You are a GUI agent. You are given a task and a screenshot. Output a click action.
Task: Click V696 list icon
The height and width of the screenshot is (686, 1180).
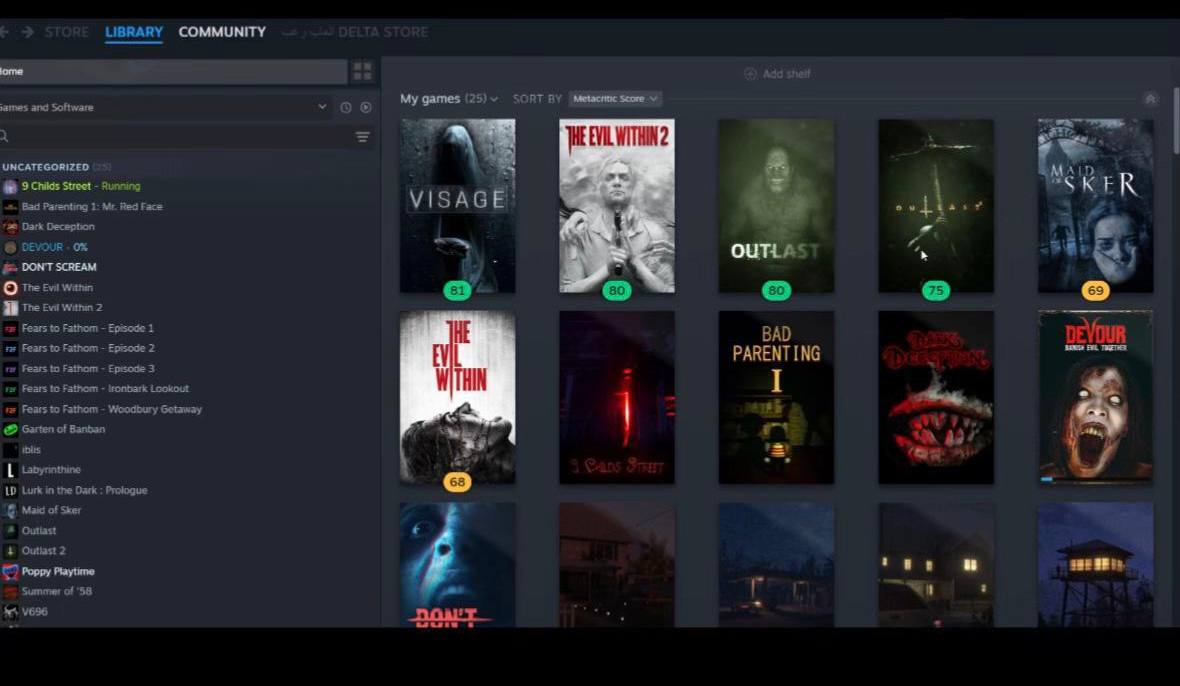coord(10,612)
